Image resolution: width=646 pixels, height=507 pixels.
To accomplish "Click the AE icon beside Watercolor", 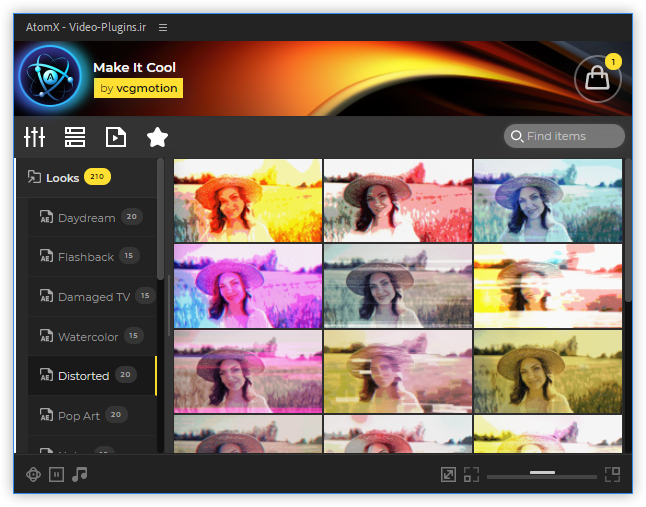I will tap(46, 336).
